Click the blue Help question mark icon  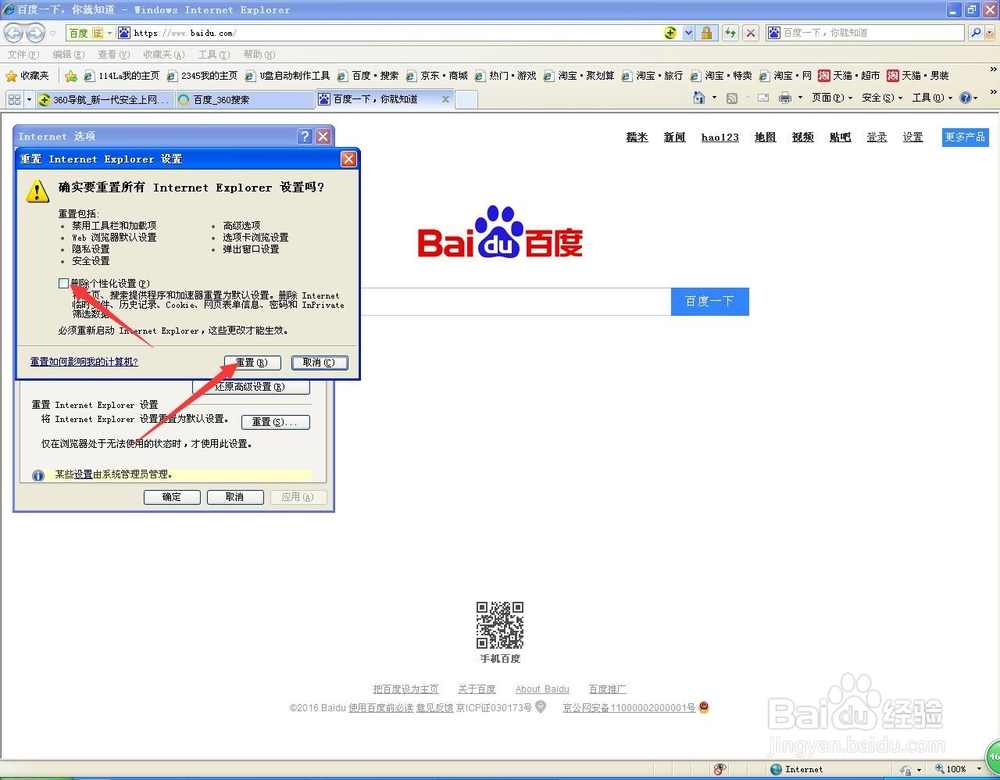[966, 98]
